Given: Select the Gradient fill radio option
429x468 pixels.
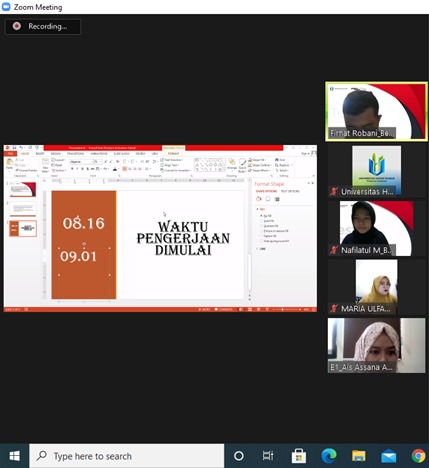Looking at the screenshot, I should coord(262,226).
